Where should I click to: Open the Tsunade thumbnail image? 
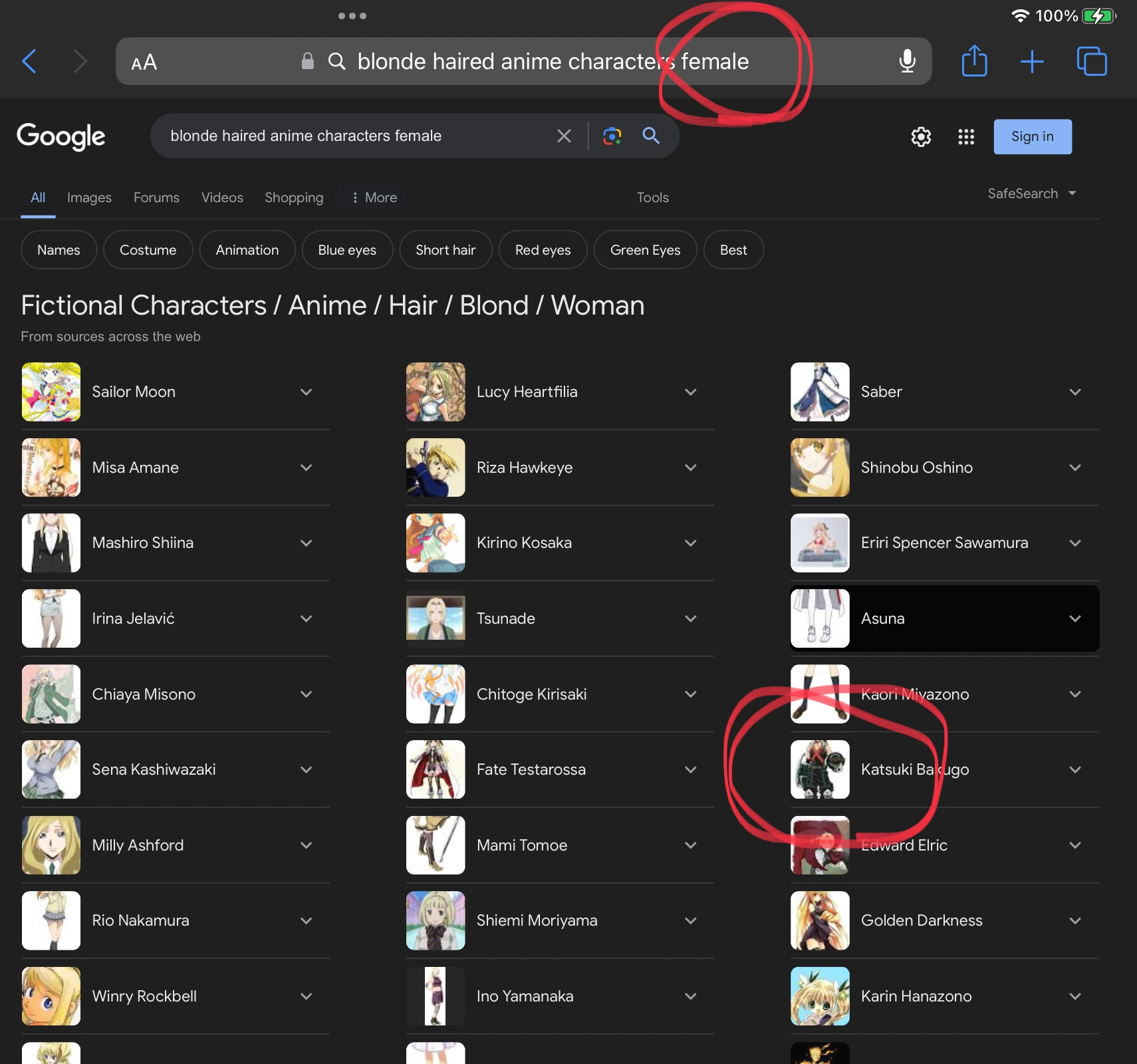[435, 618]
